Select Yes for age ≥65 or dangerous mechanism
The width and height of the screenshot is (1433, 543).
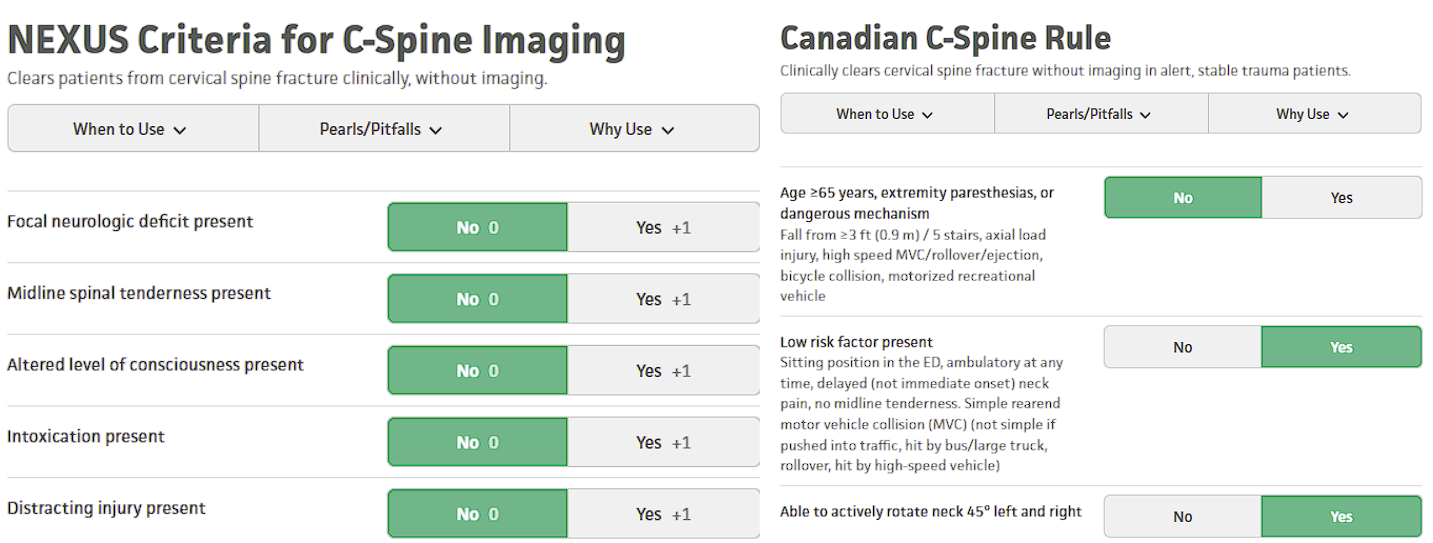1341,198
